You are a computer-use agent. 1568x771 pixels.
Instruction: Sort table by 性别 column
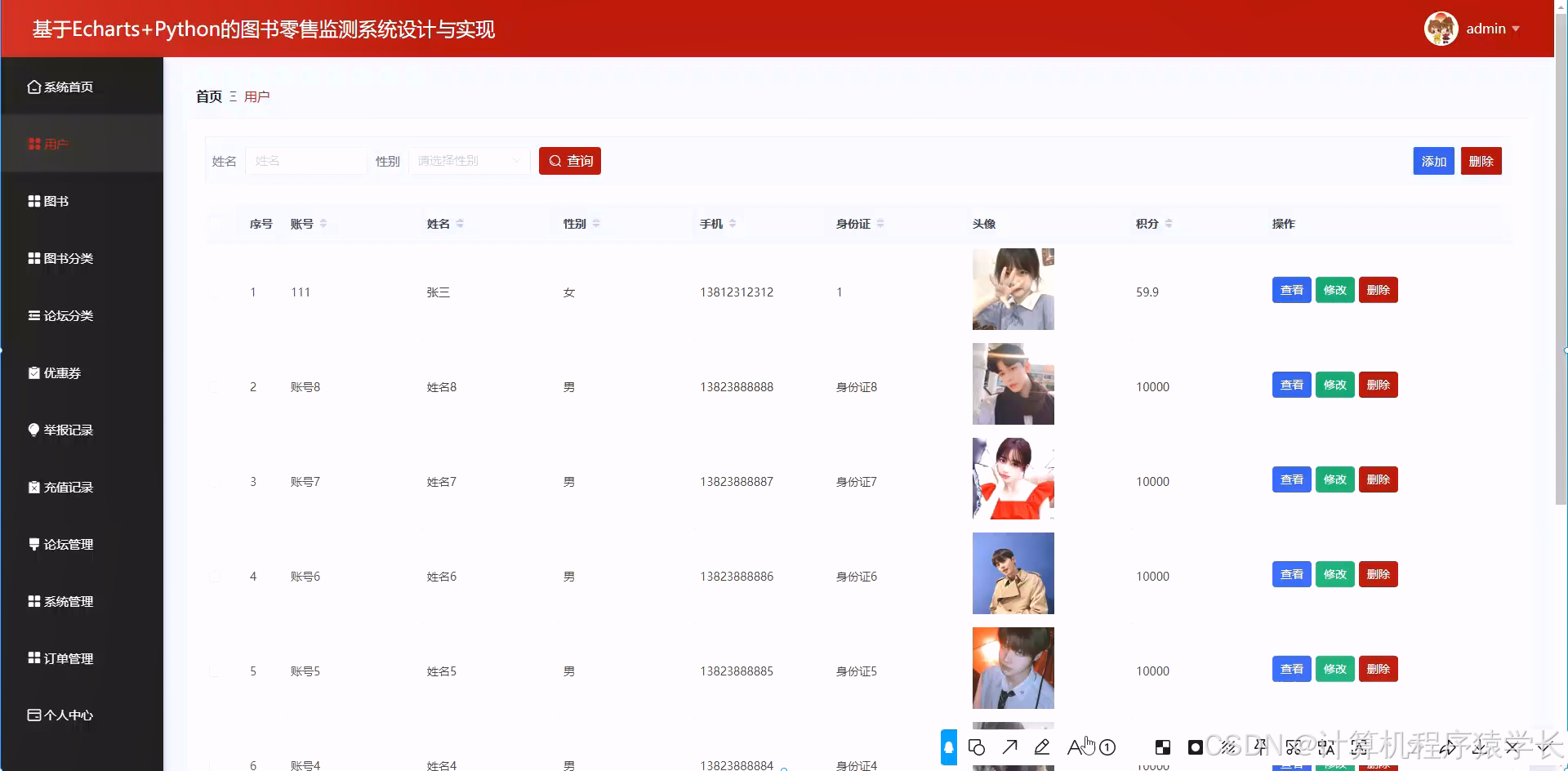tap(596, 224)
